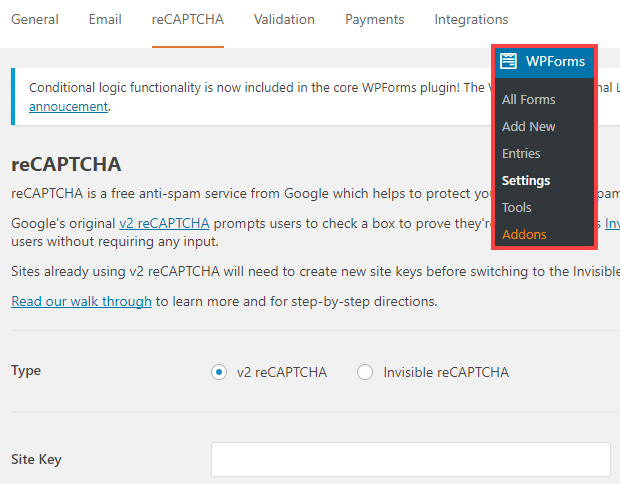This screenshot has height=484, width=620.
Task: Click the reCAPTCHA section heading
Action: coord(66,164)
